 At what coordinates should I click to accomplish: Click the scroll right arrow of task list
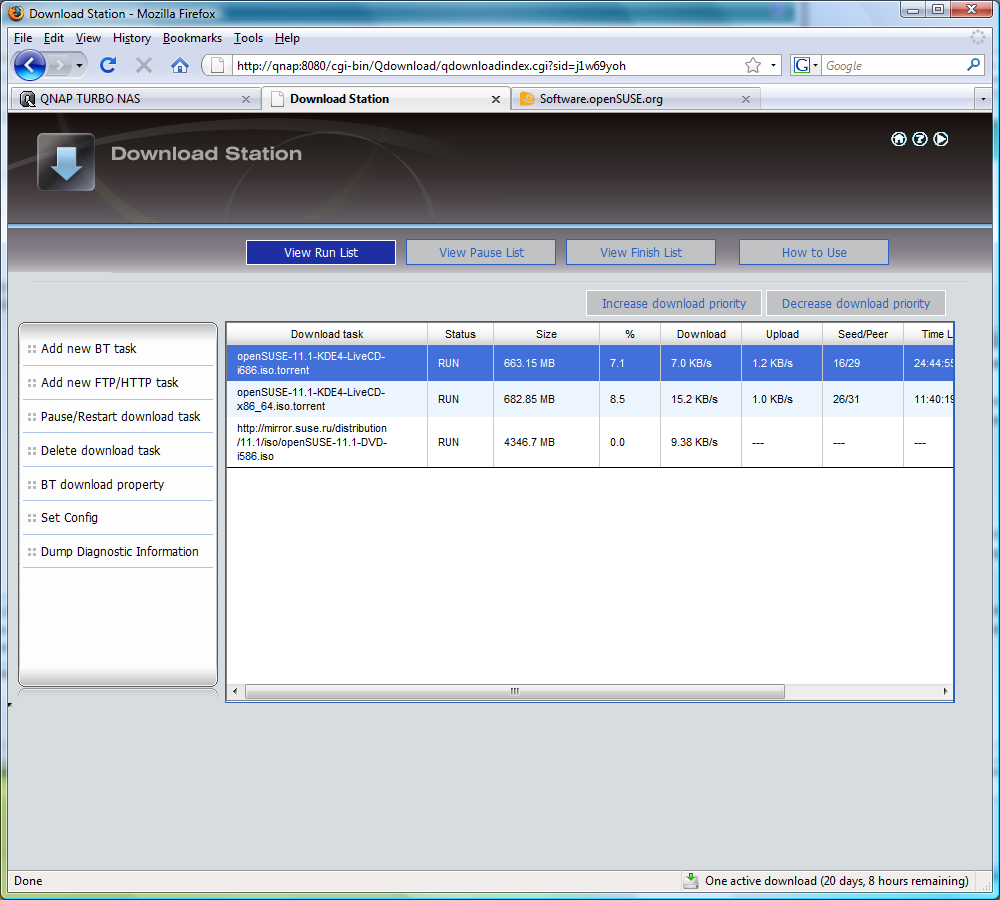(x=945, y=691)
